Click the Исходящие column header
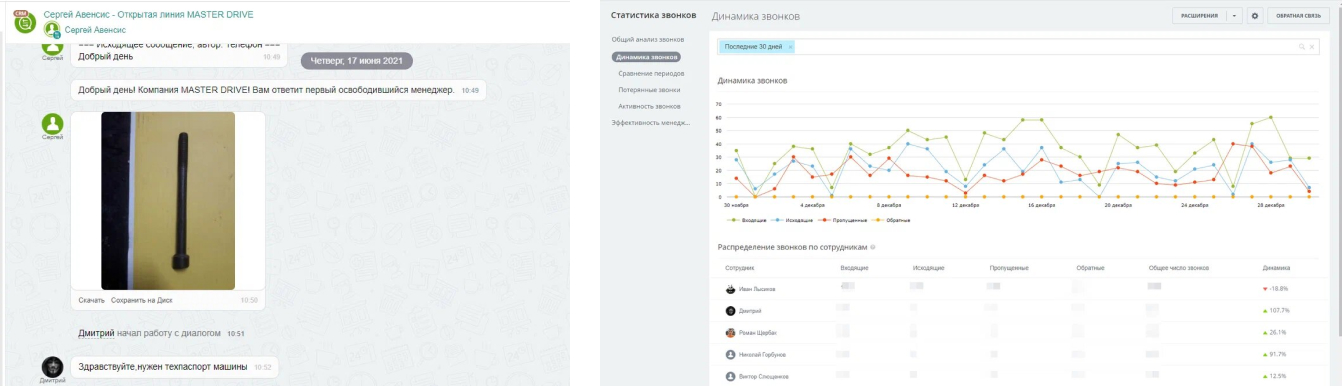 [928, 268]
